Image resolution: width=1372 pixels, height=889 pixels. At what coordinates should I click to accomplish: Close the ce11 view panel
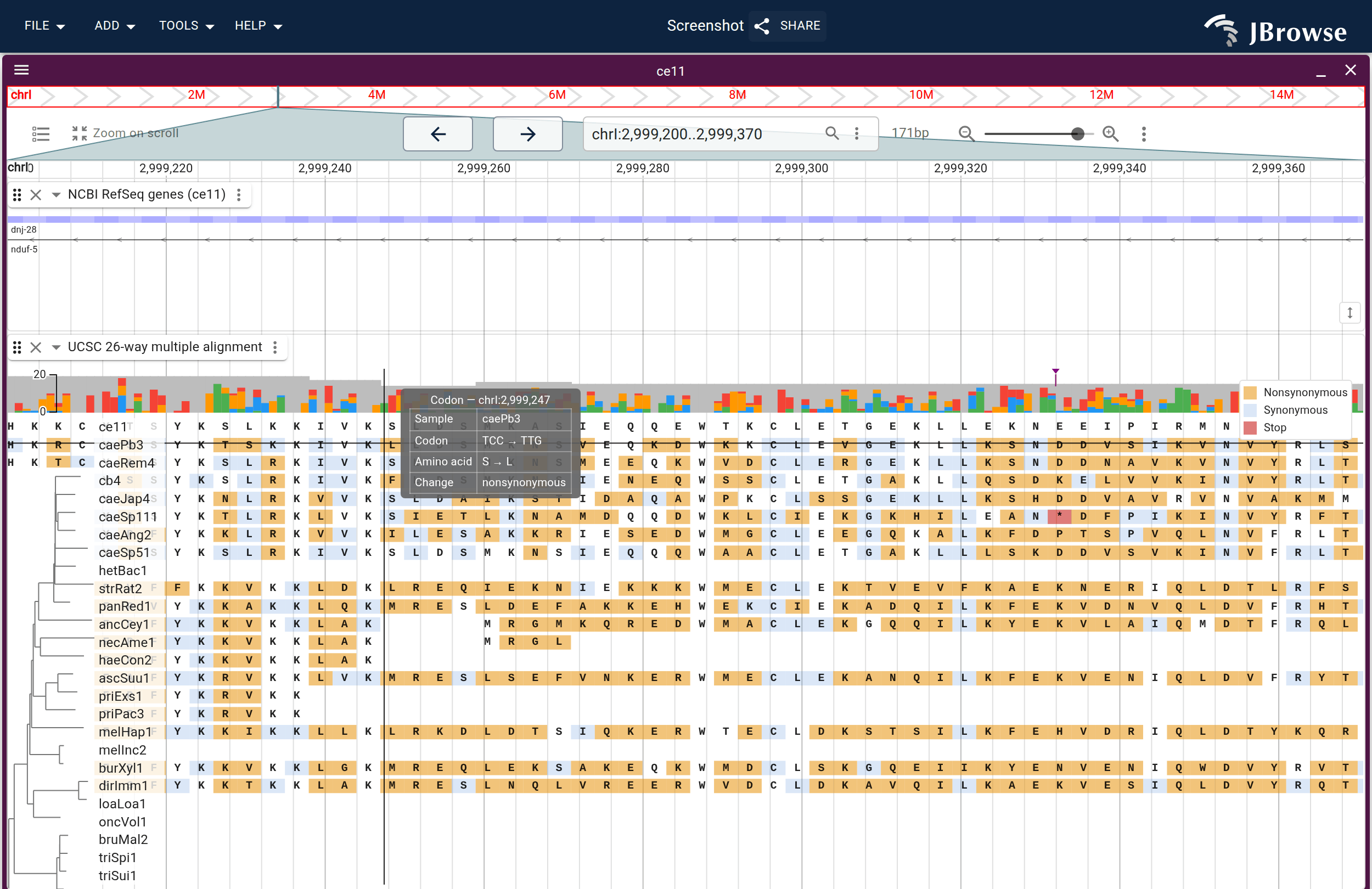tap(1350, 70)
